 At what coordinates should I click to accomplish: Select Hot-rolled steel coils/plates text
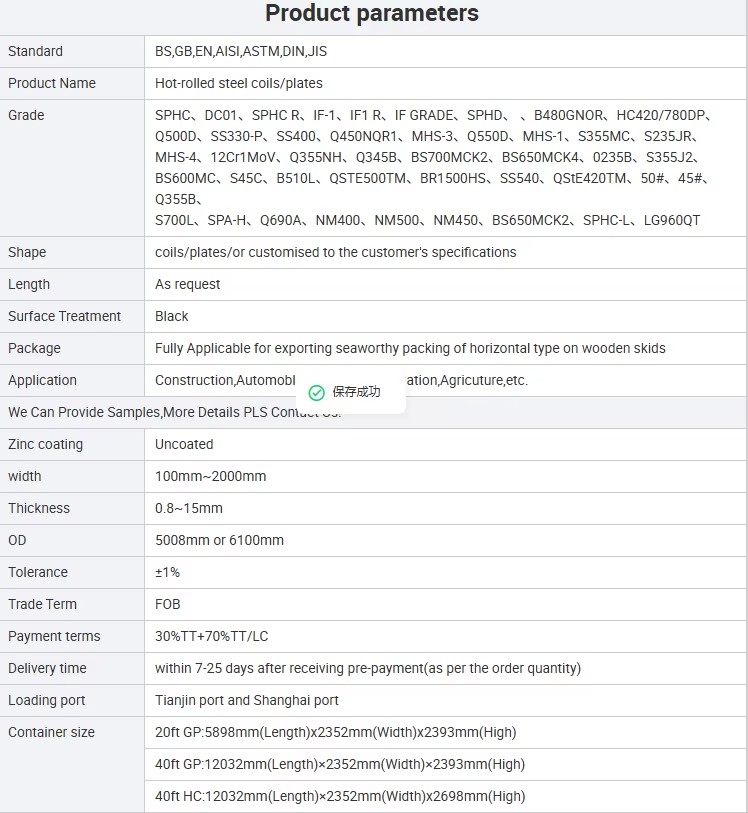(x=238, y=83)
